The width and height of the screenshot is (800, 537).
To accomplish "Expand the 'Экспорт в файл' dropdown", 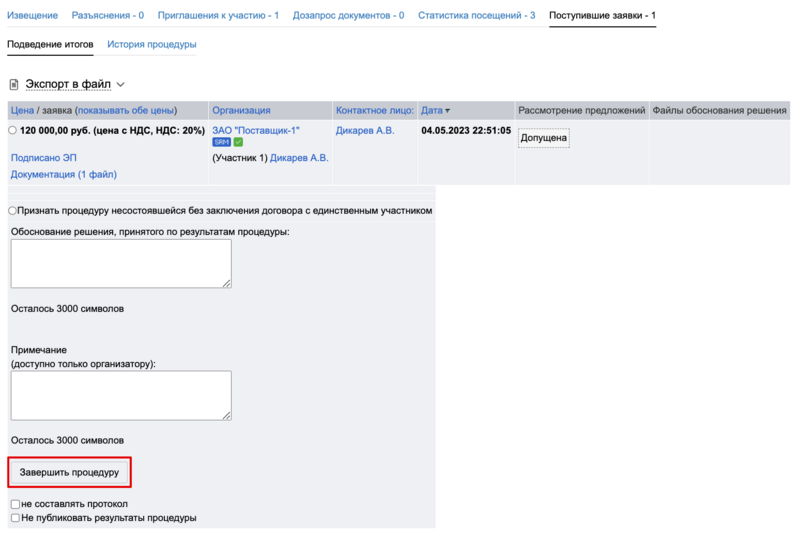I will 120,85.
